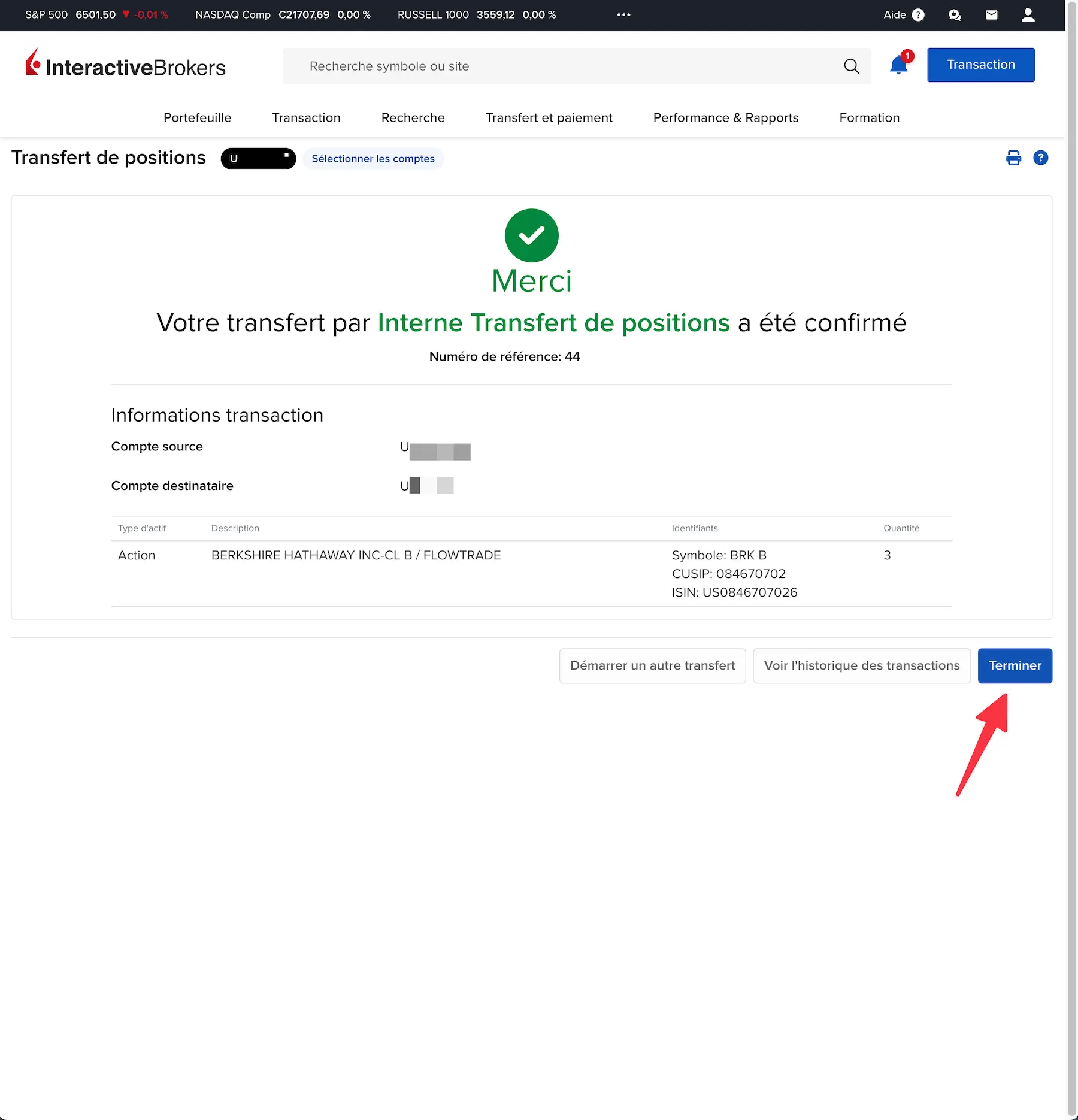Click the Type d'actif column header
Viewport: 1078px width, 1120px height.
[x=142, y=528]
